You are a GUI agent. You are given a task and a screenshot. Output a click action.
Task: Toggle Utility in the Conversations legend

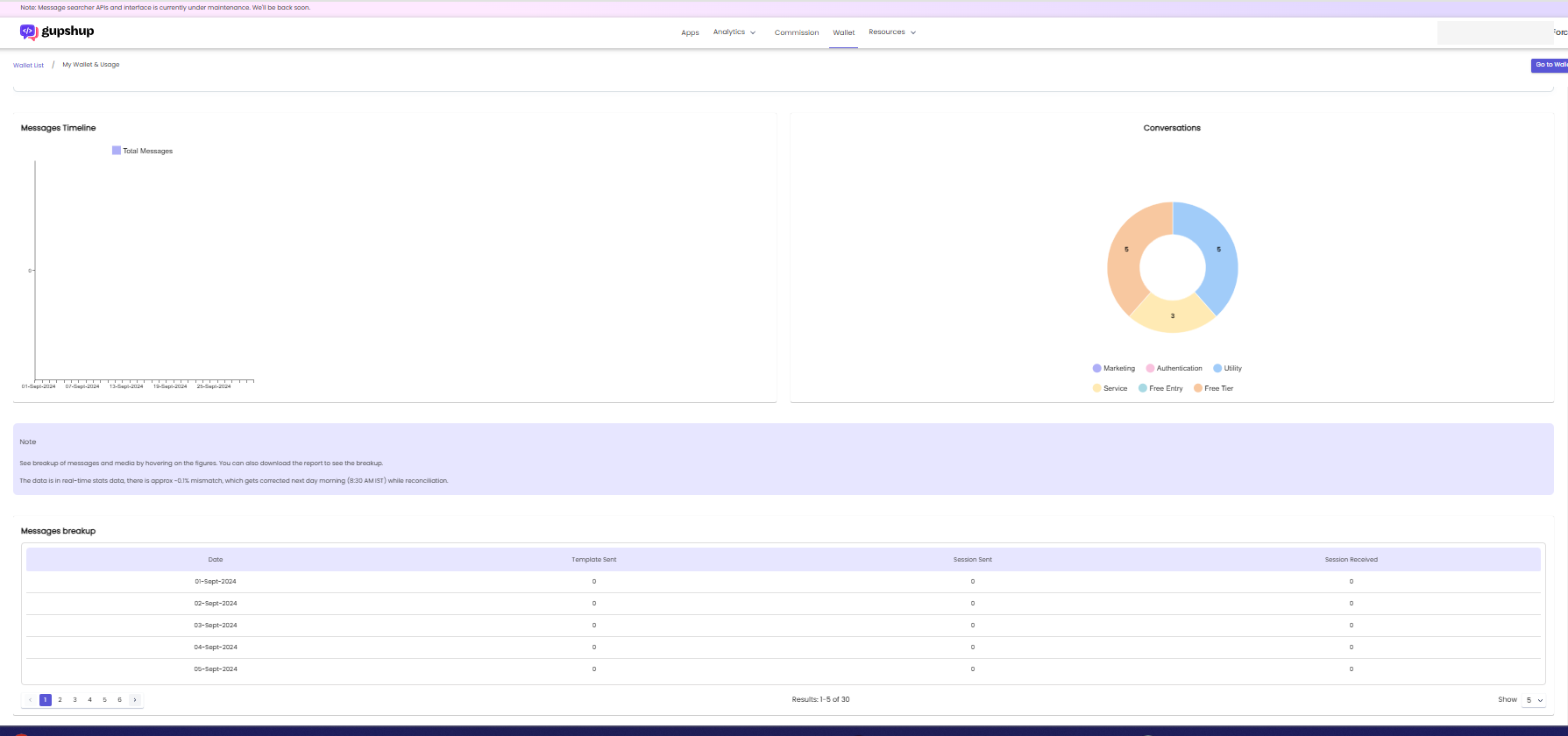click(x=1227, y=369)
